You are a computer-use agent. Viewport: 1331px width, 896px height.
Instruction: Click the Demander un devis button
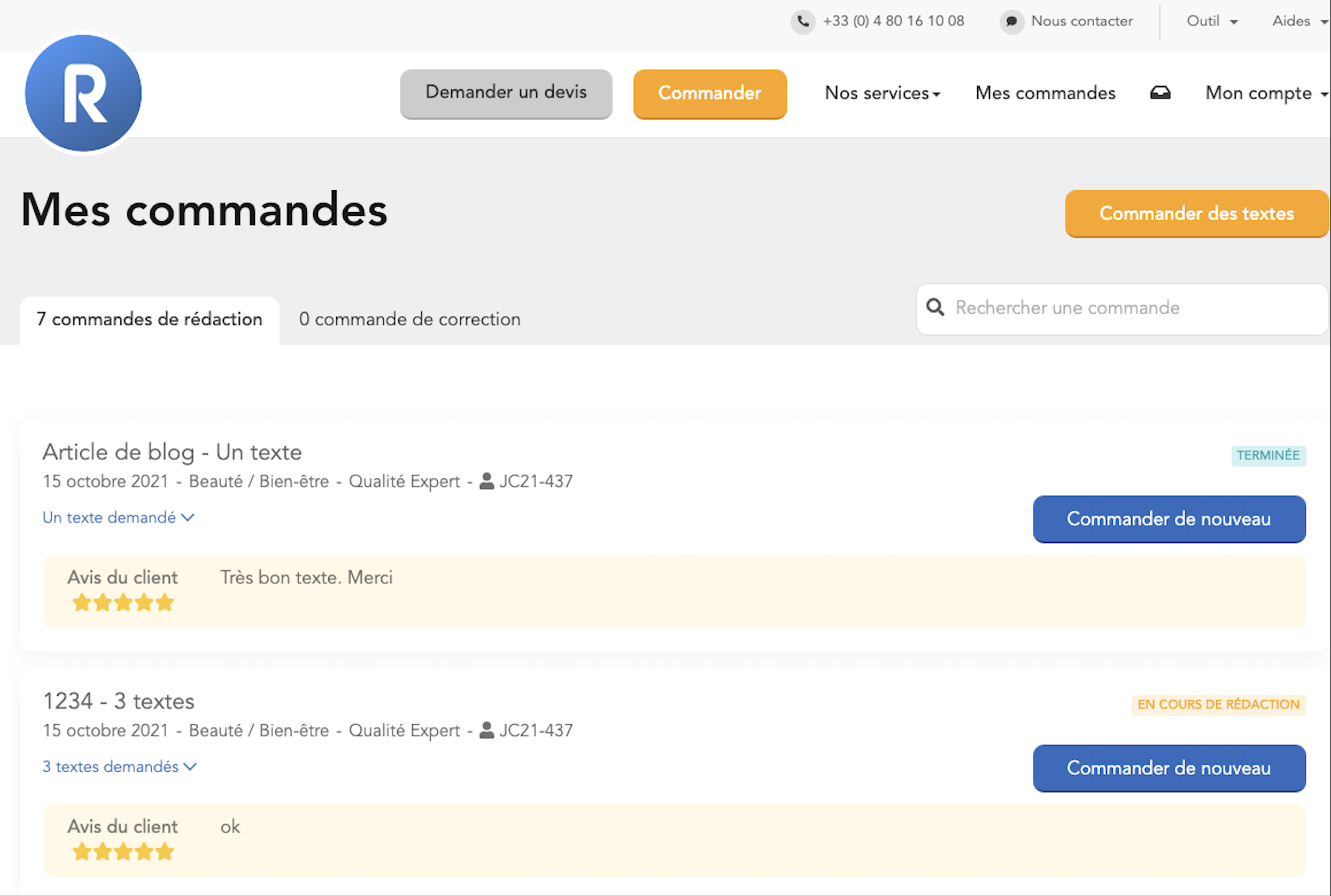[x=506, y=94]
